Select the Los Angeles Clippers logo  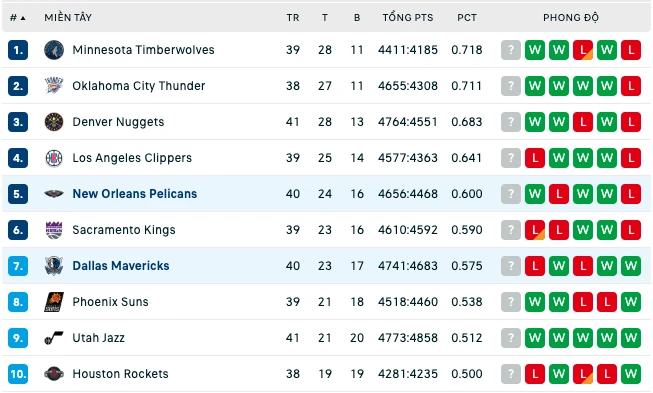54,158
